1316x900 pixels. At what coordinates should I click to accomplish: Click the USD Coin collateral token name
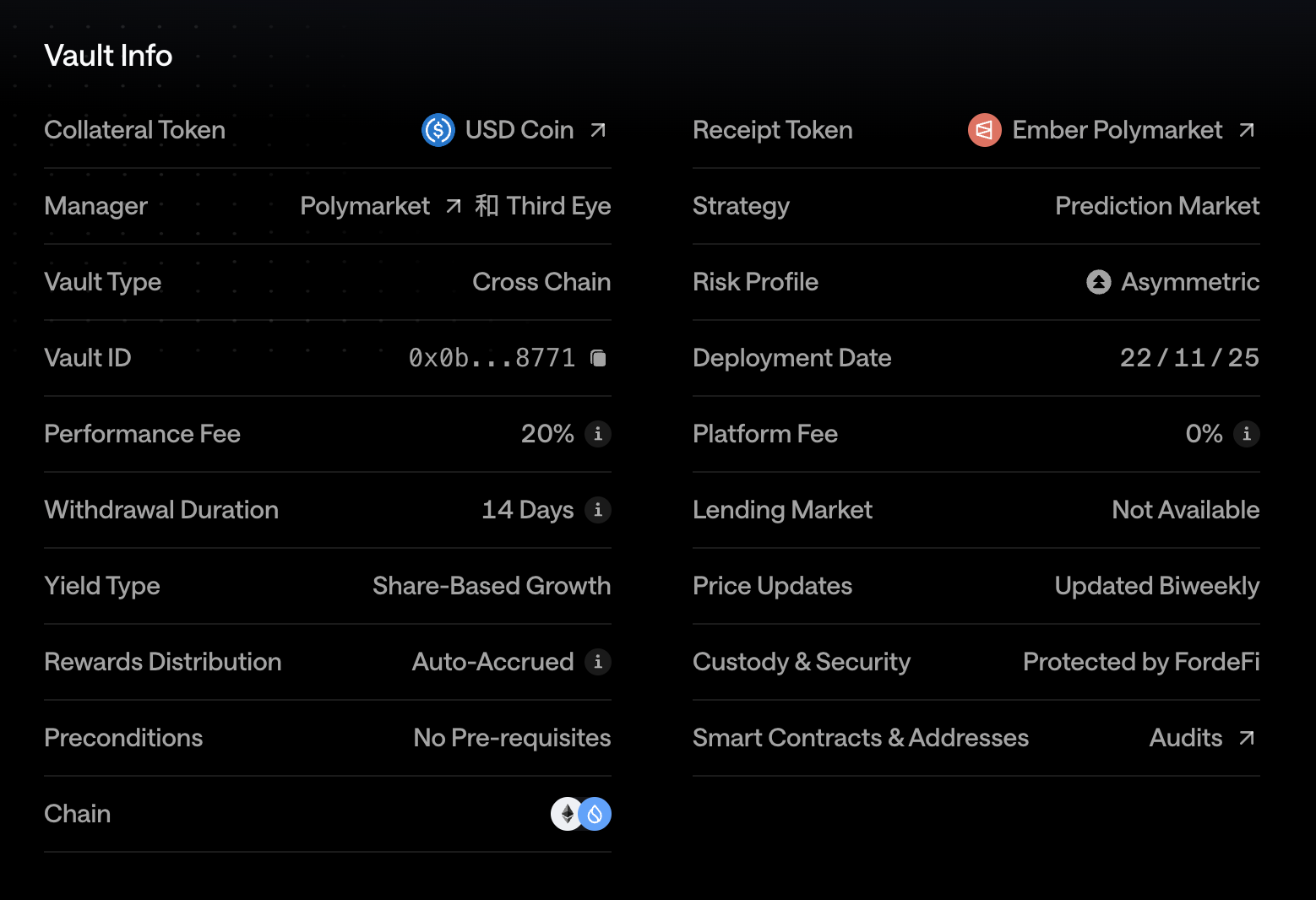tap(519, 130)
